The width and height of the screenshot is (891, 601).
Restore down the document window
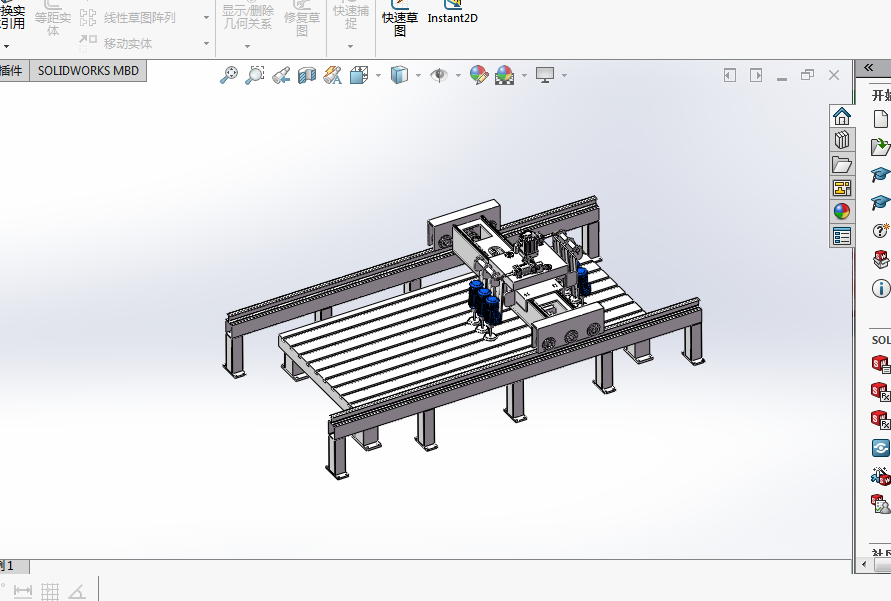click(x=807, y=75)
